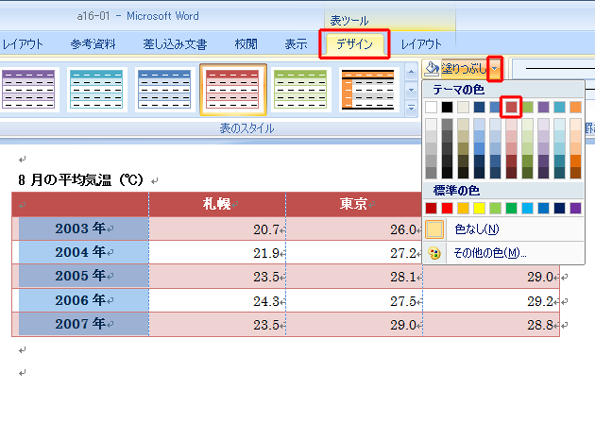Select the purple table style thumbnail
Viewport: 595px width, 423px height.
[x=28, y=90]
